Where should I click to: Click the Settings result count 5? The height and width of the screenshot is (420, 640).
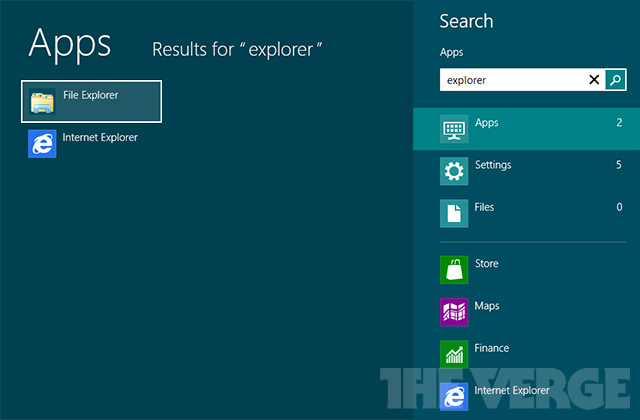(619, 164)
